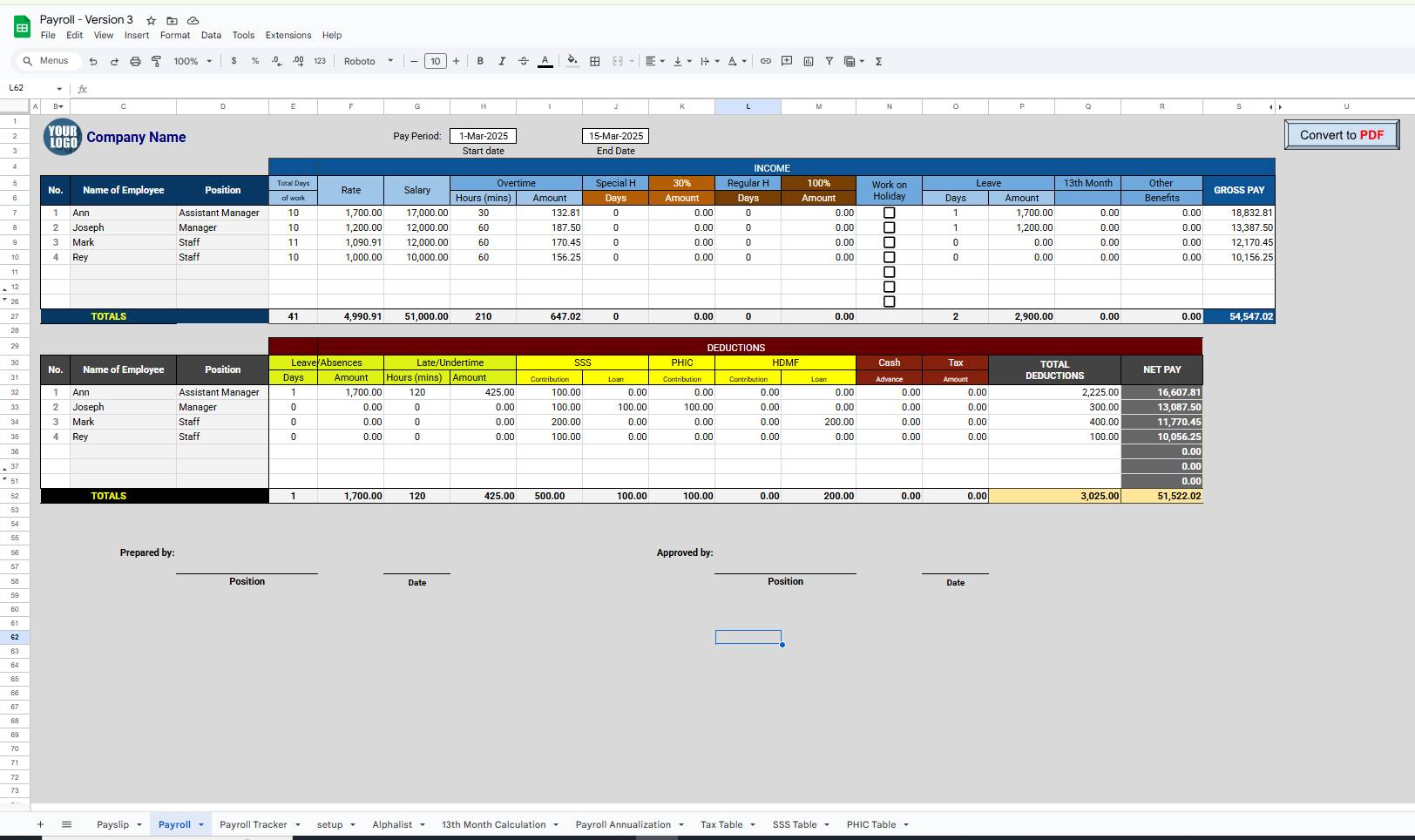Select column L header
Viewport: 1415px width, 840px height.
(748, 106)
